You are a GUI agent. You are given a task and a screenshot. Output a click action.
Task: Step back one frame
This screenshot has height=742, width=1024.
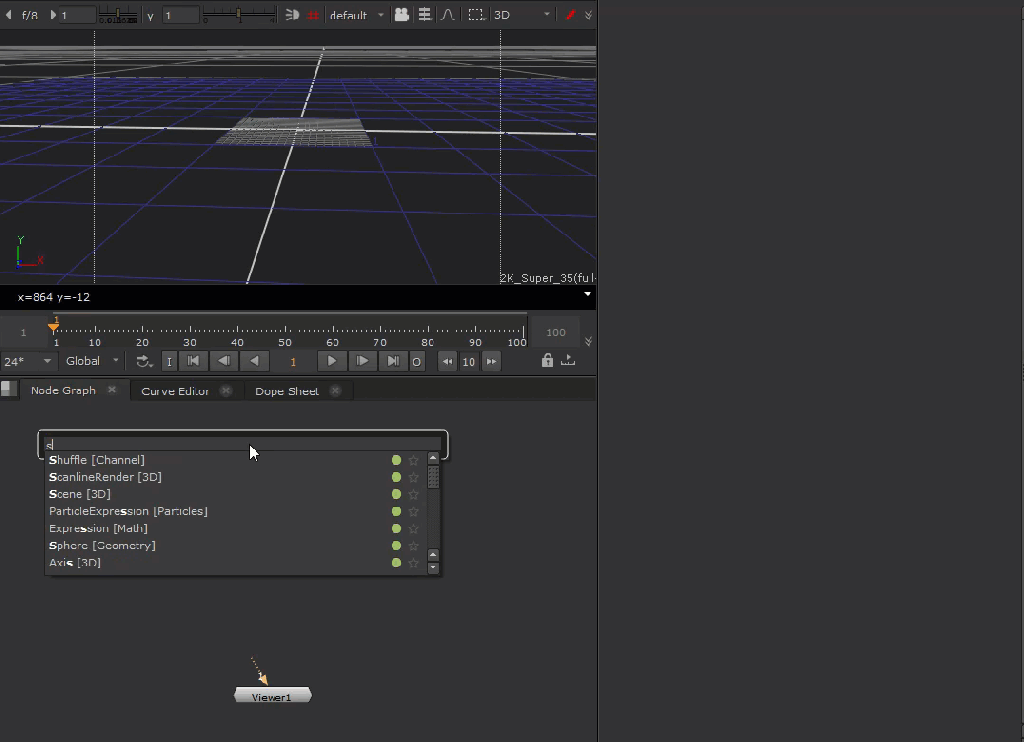pyautogui.click(x=225, y=361)
